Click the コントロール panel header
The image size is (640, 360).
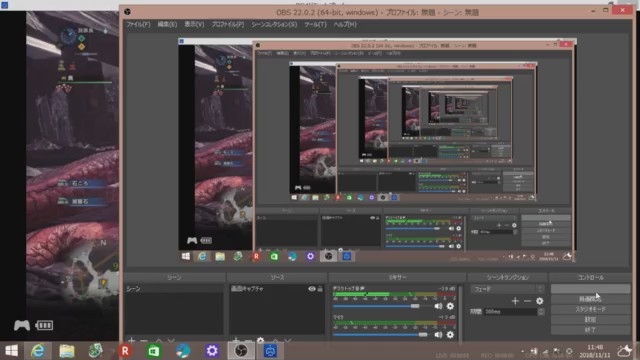click(x=591, y=278)
